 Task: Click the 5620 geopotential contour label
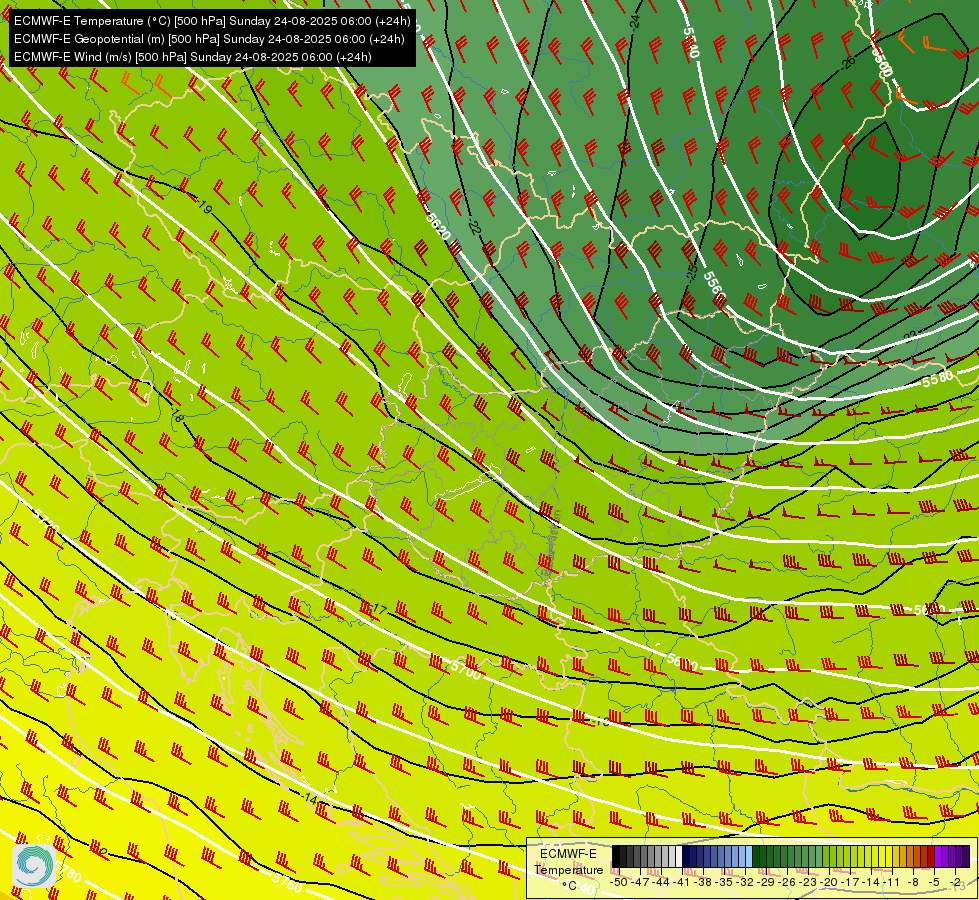tap(438, 226)
